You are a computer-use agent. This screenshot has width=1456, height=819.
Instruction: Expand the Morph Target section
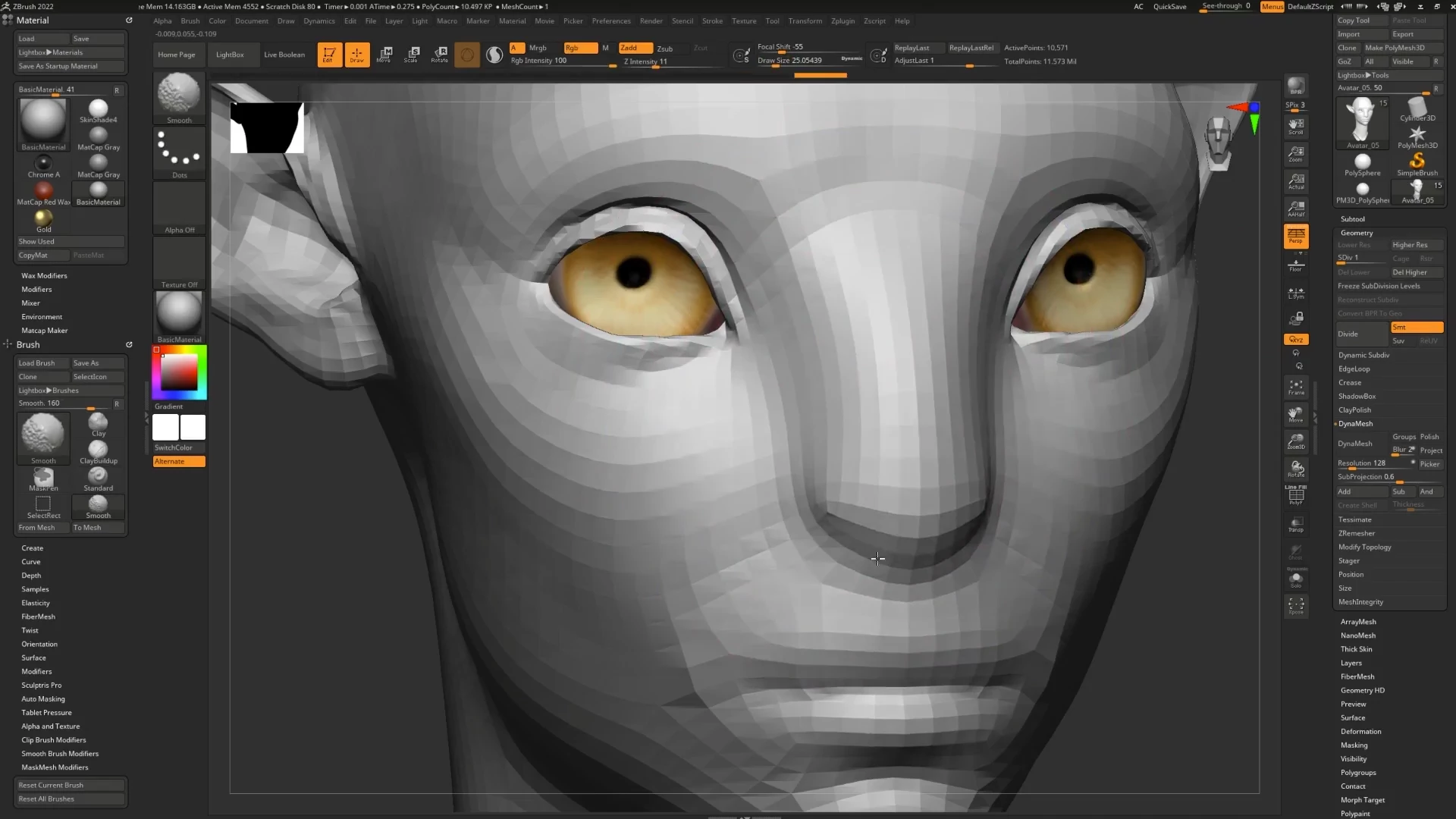pos(1362,799)
